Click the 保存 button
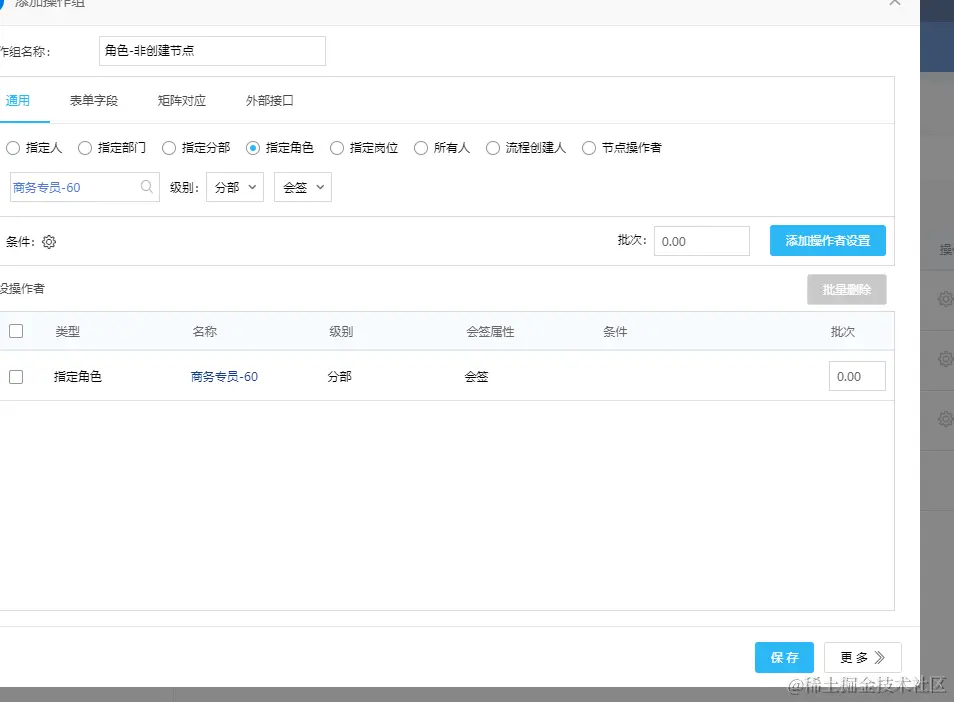 784,658
